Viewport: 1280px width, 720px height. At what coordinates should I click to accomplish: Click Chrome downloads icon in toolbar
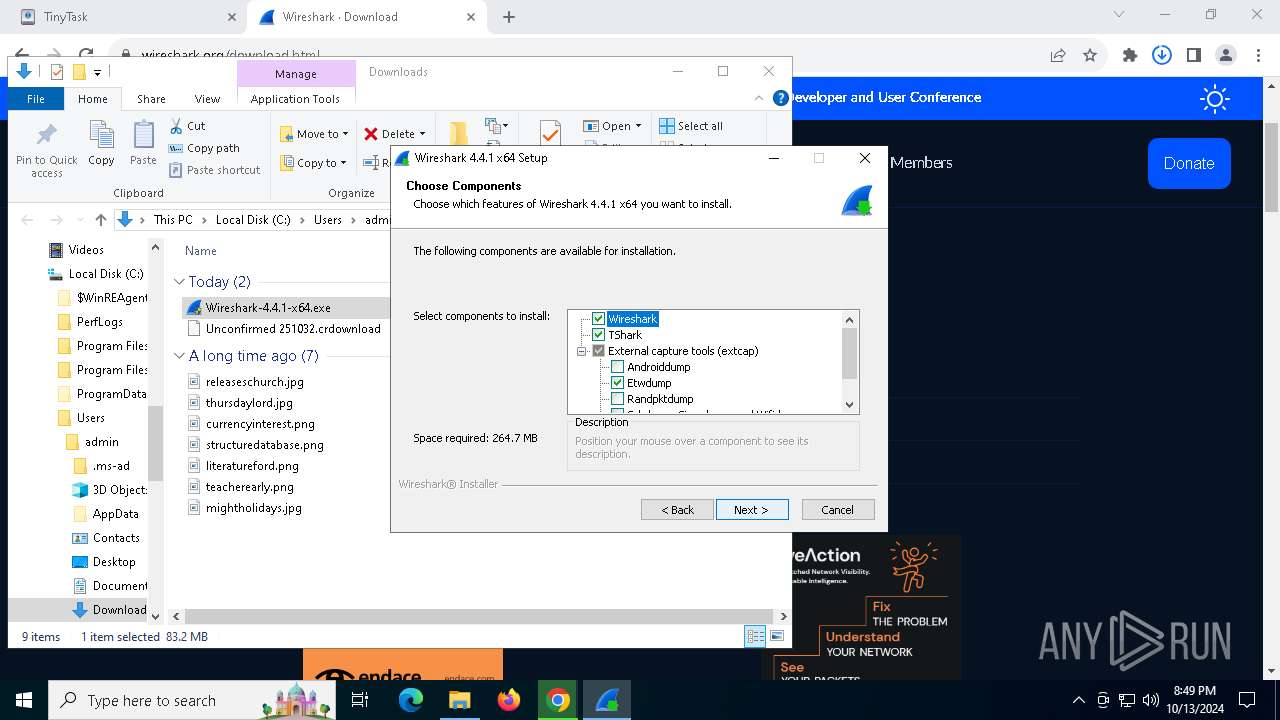pos(1162,56)
